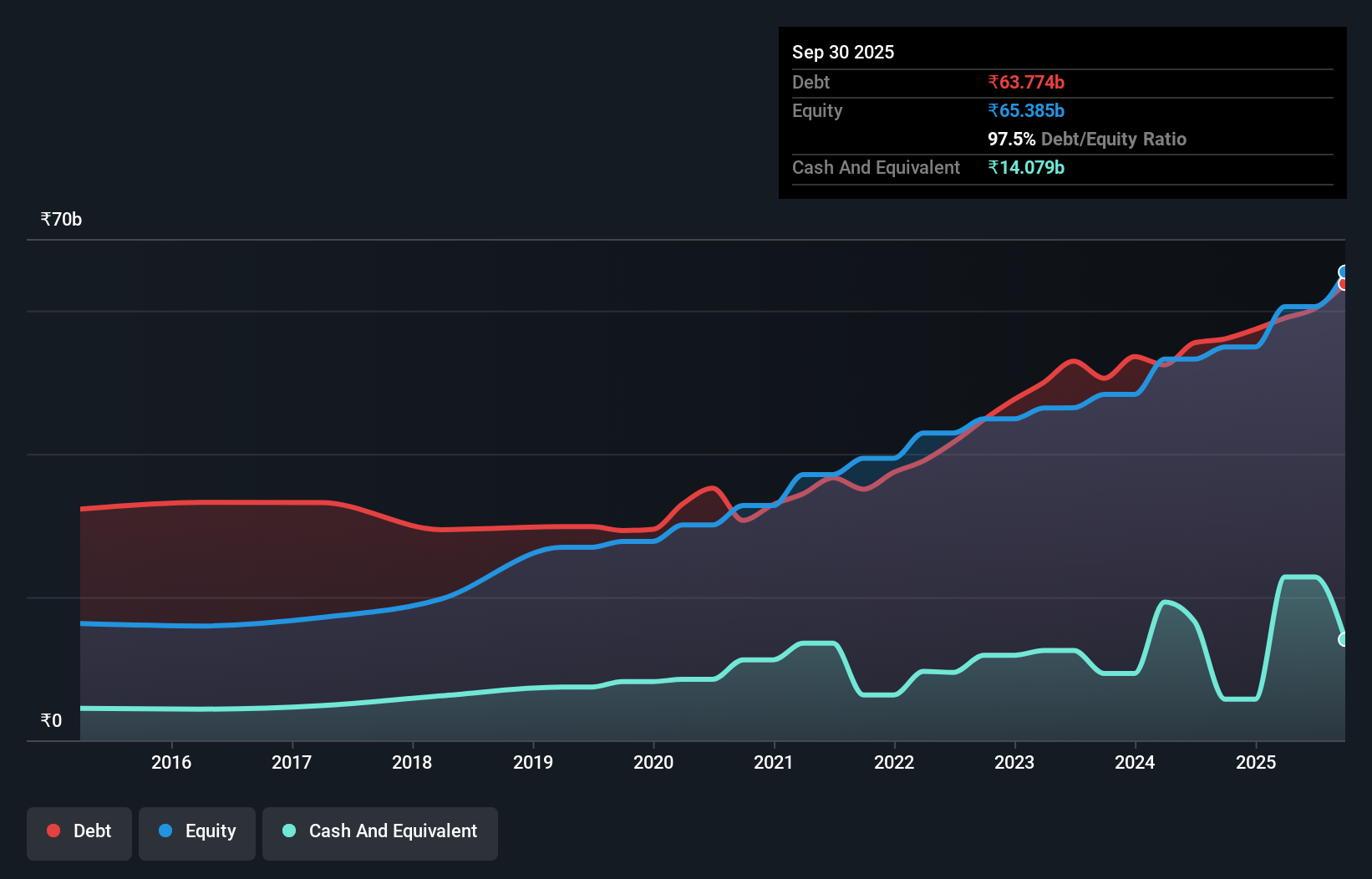Click the ₹63.774b Debt value

coord(1026,83)
